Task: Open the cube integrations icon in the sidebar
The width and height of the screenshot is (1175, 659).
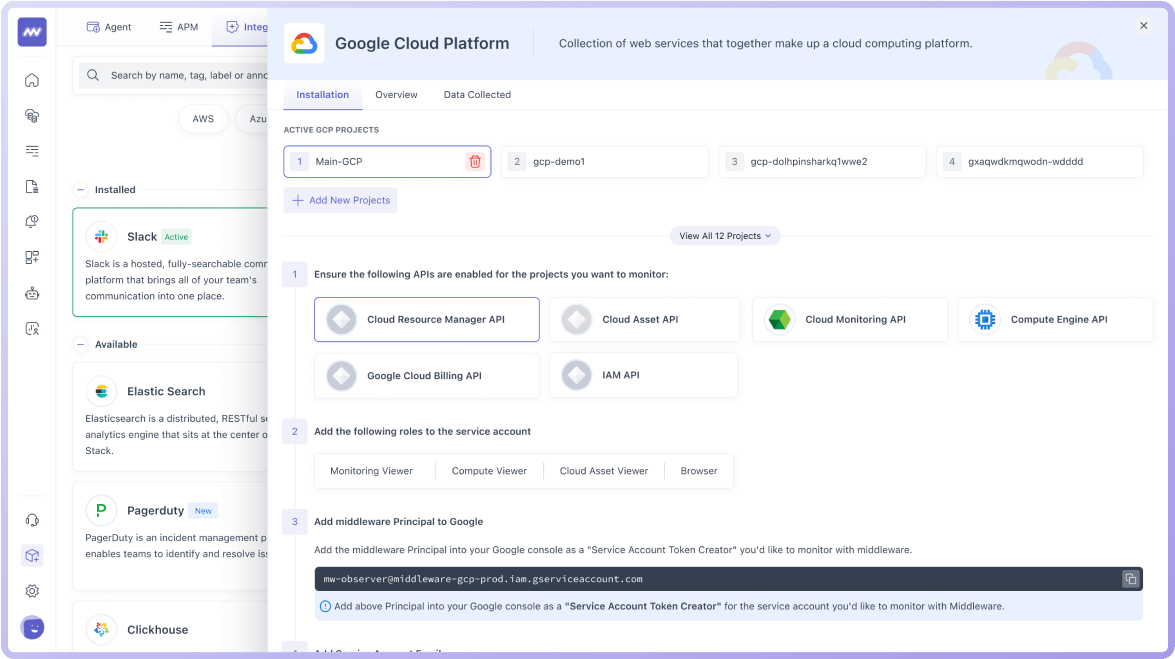Action: pos(32,556)
